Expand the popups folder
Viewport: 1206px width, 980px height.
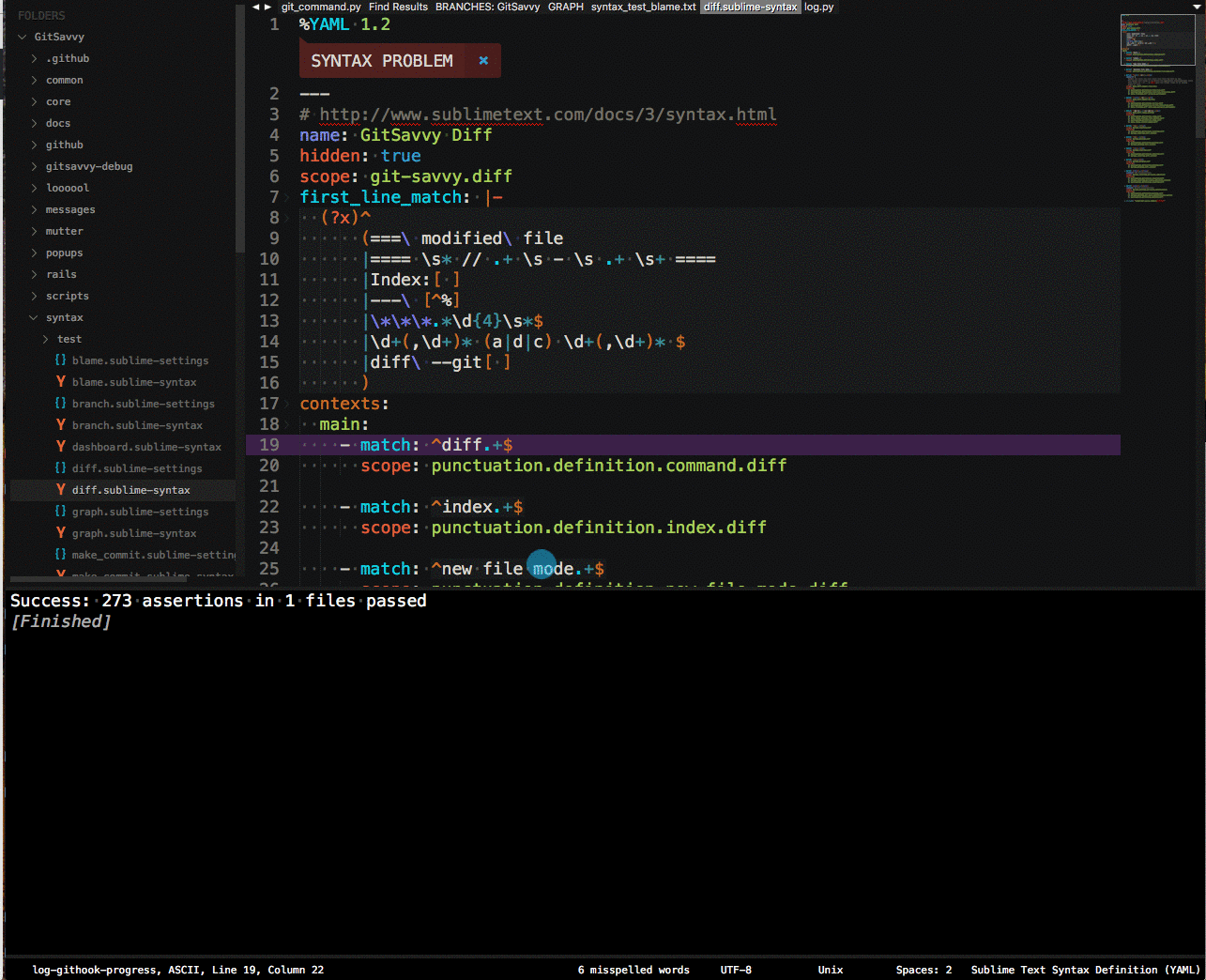pos(35,253)
